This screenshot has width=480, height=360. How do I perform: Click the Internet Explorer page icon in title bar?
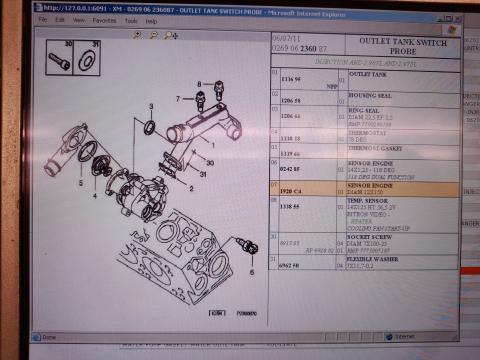tap(39, 7)
